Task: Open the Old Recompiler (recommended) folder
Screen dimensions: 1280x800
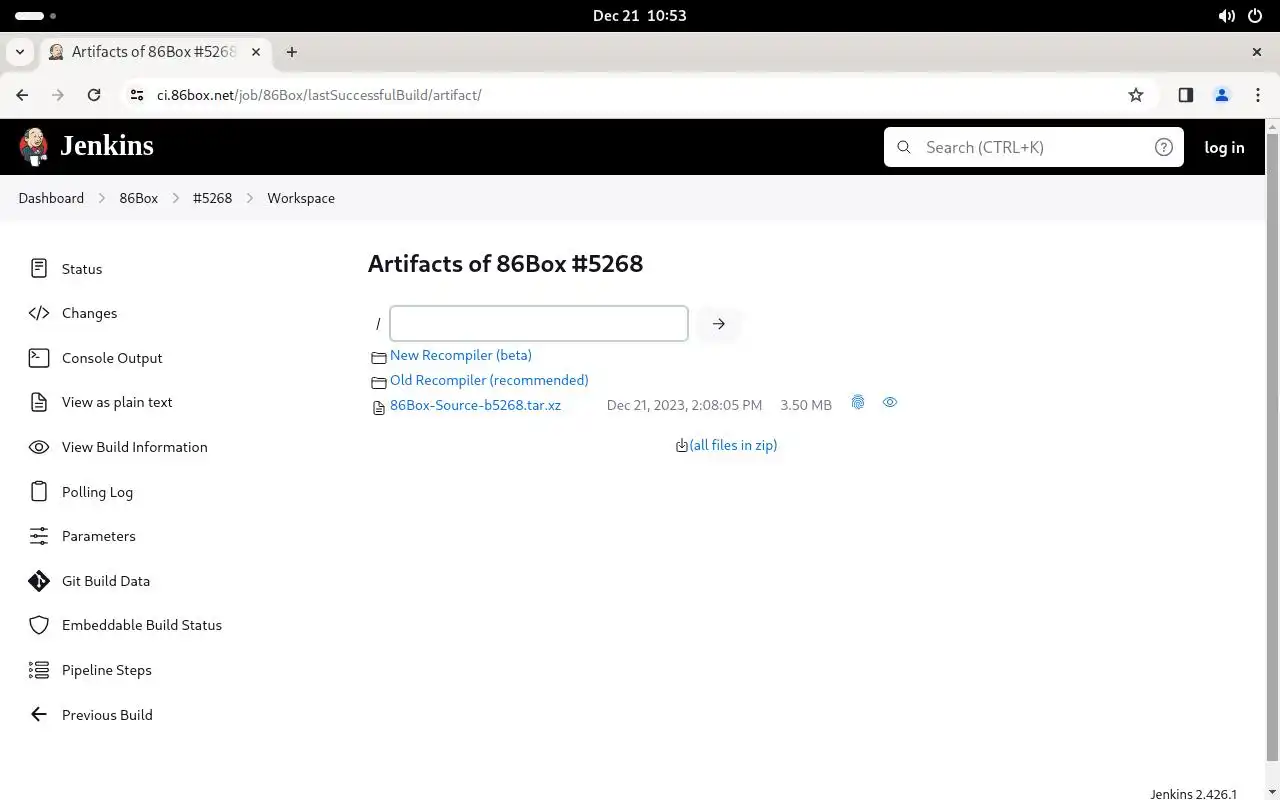Action: (x=489, y=380)
